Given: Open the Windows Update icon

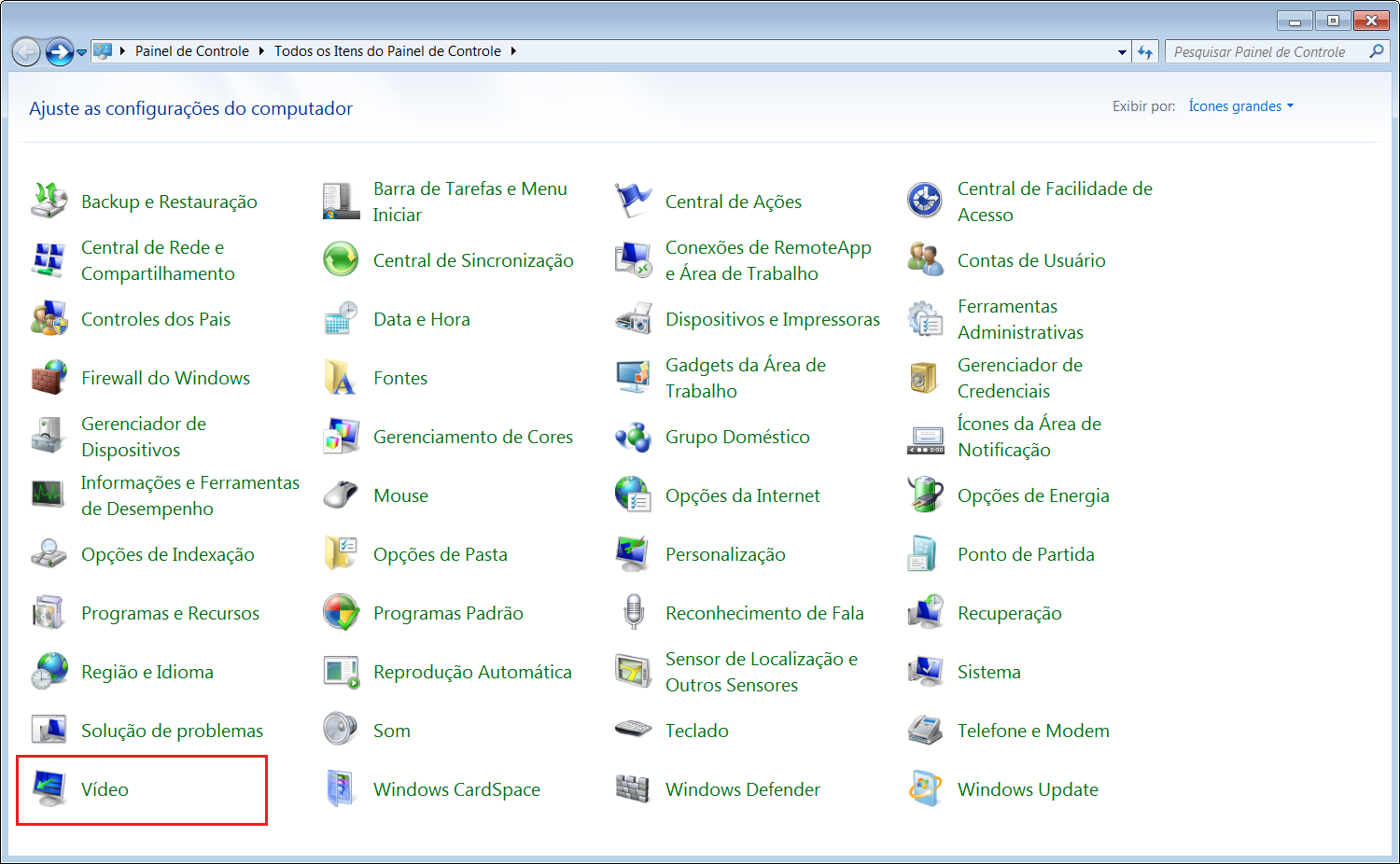Looking at the screenshot, I should pyautogui.click(x=925, y=788).
